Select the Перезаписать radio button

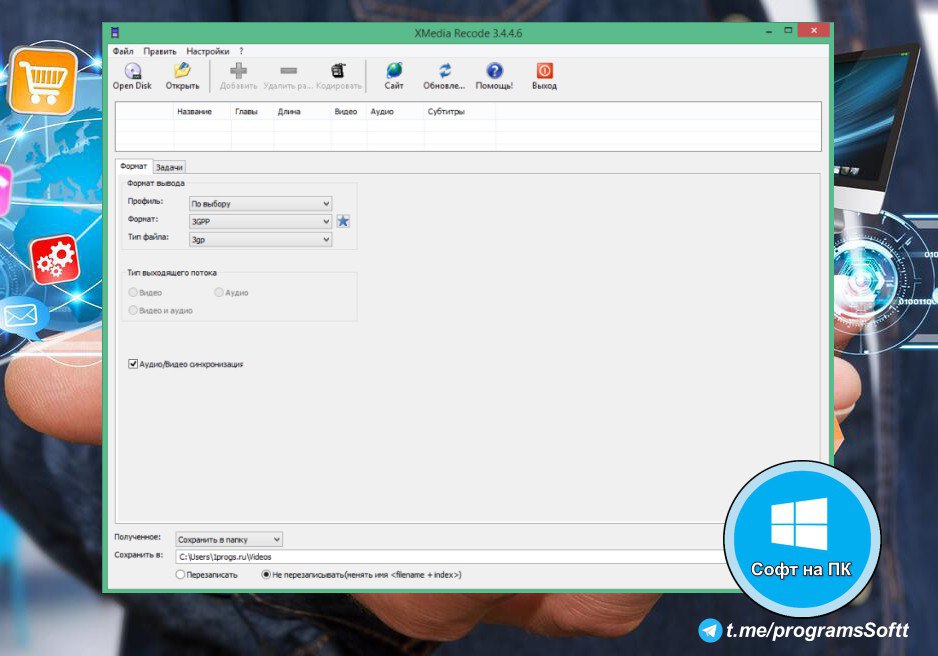pos(180,575)
